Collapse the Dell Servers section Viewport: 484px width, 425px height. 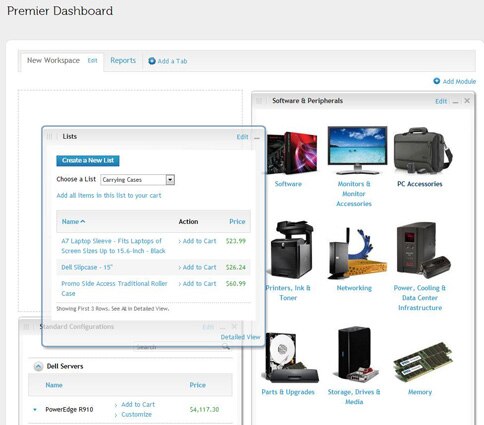click(38, 367)
